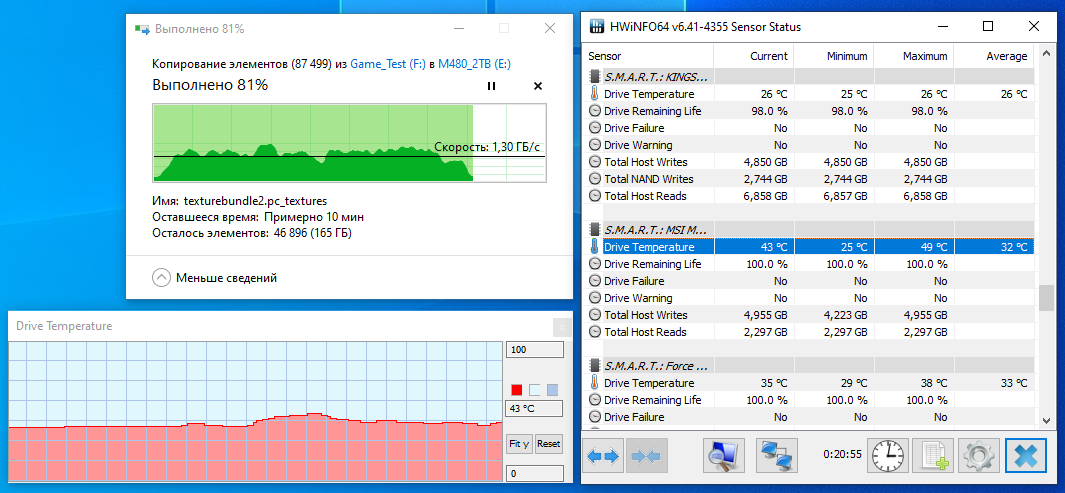Edit the graph maximum value field 100

(535, 350)
